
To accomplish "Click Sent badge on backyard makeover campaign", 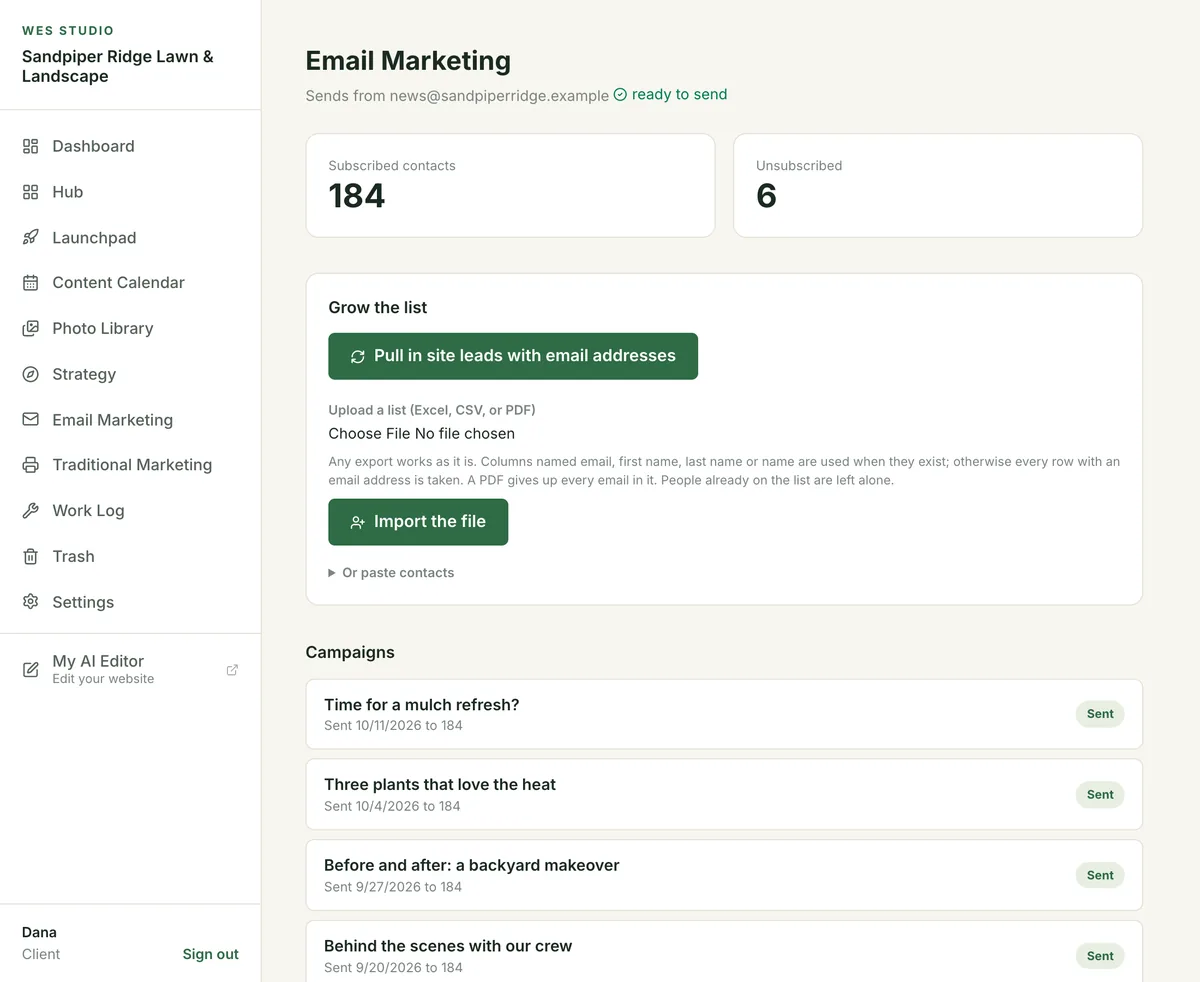I will pos(1100,875).
